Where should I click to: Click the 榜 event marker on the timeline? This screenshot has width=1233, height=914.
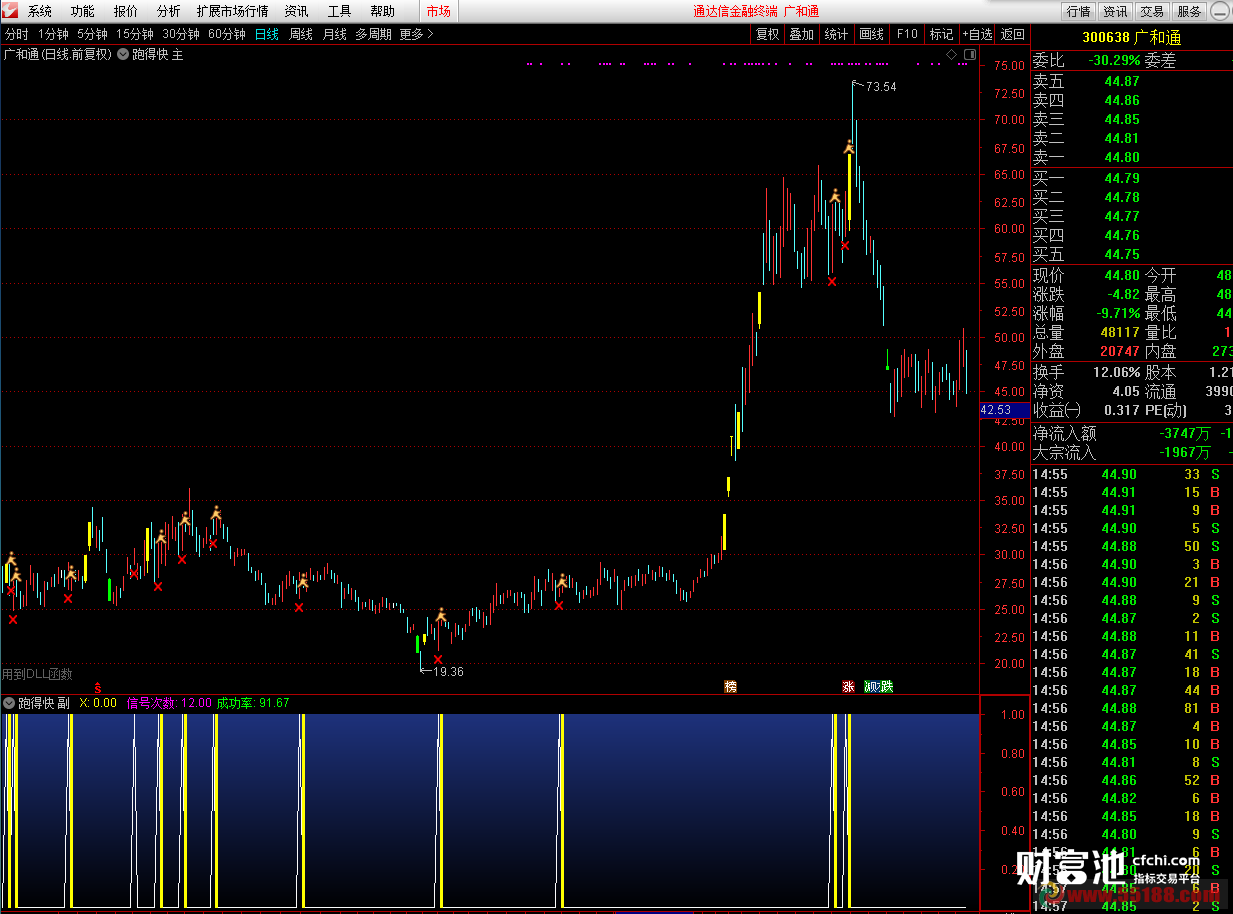click(731, 686)
